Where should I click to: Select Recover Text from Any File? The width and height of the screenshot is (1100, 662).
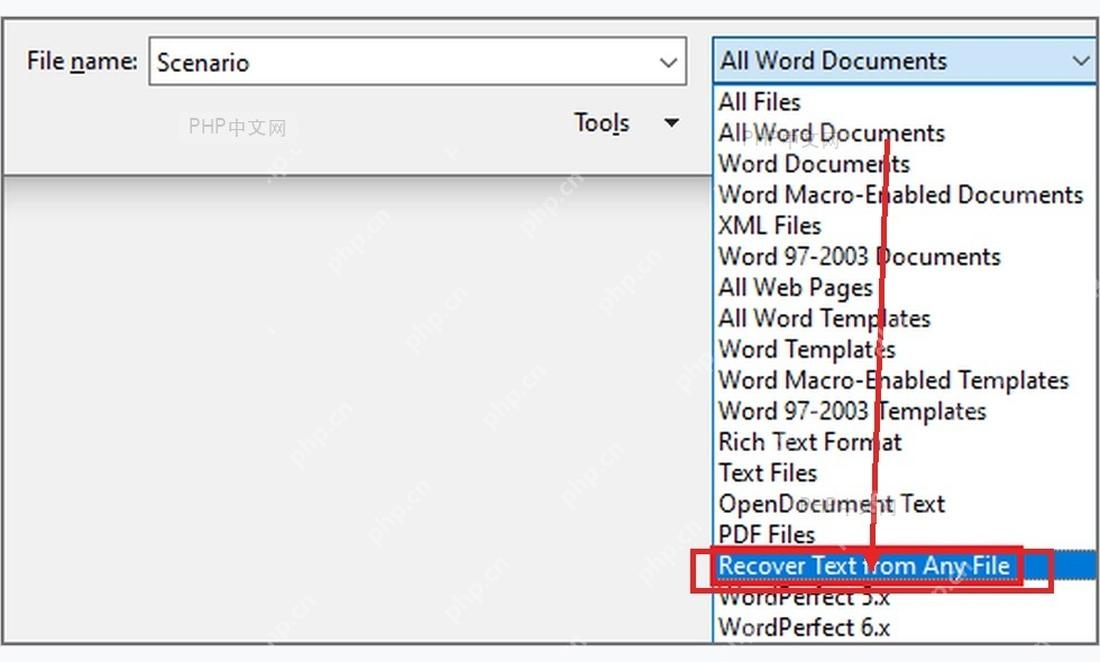[x=905, y=565]
